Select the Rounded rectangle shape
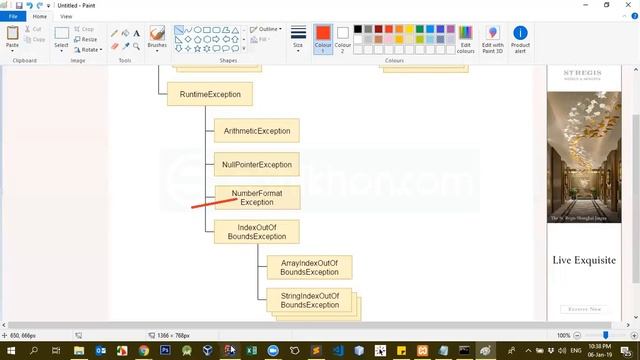The image size is (640, 360). coord(216,30)
